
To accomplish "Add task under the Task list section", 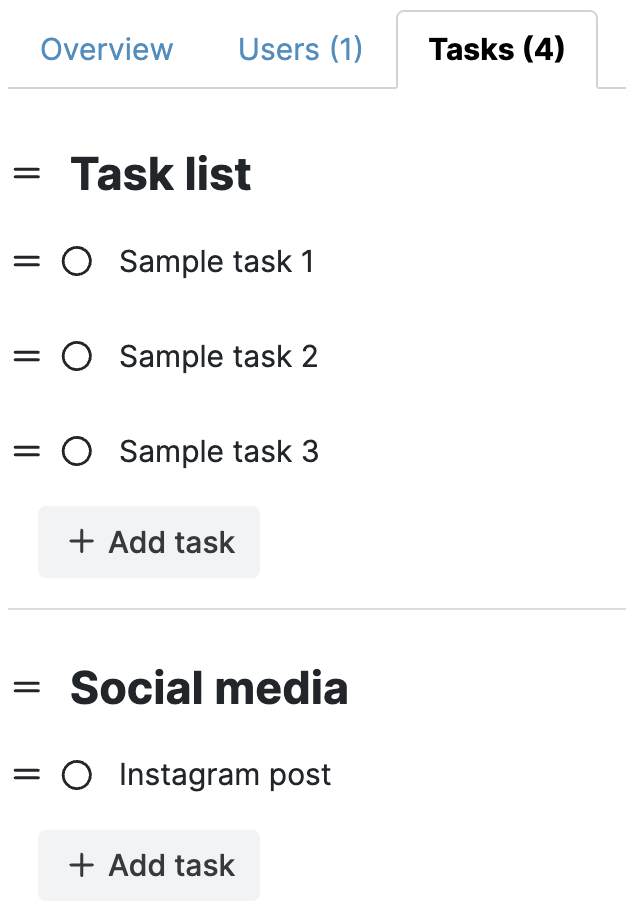I will coord(149,542).
